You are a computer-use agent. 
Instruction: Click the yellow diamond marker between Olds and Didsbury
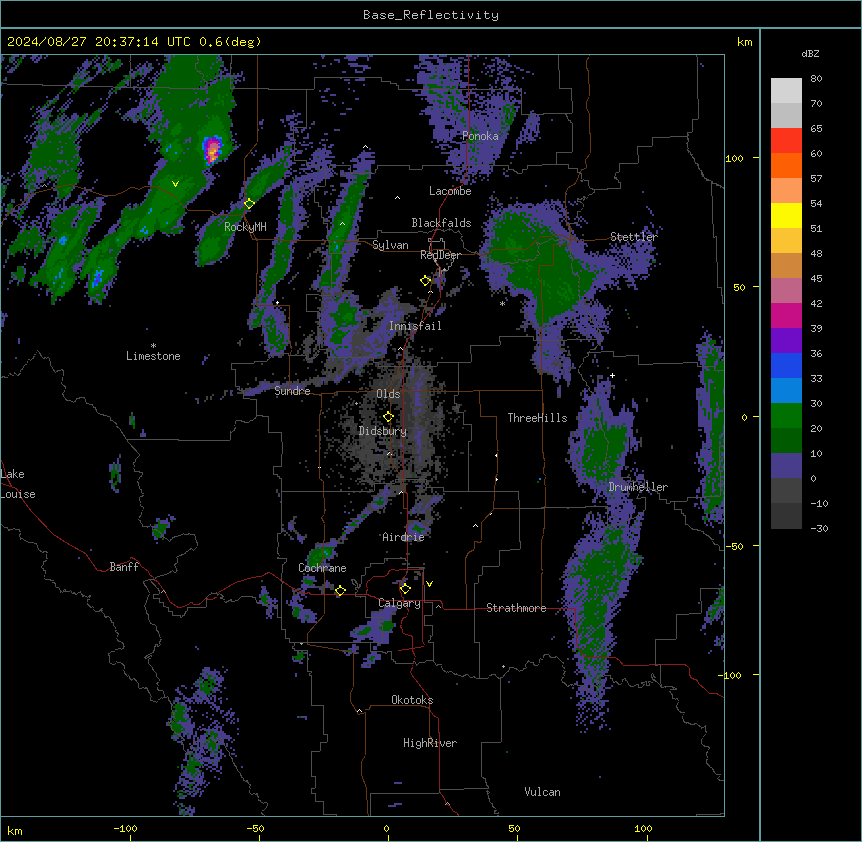[388, 417]
